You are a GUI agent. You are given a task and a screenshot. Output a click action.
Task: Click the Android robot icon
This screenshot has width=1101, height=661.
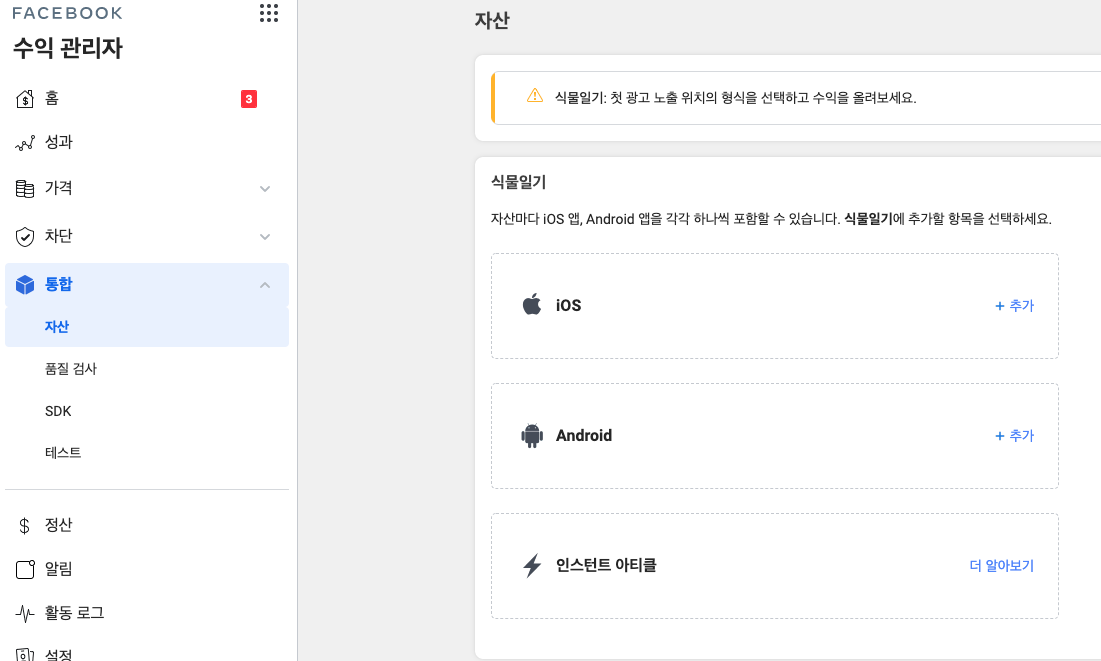pyautogui.click(x=532, y=436)
